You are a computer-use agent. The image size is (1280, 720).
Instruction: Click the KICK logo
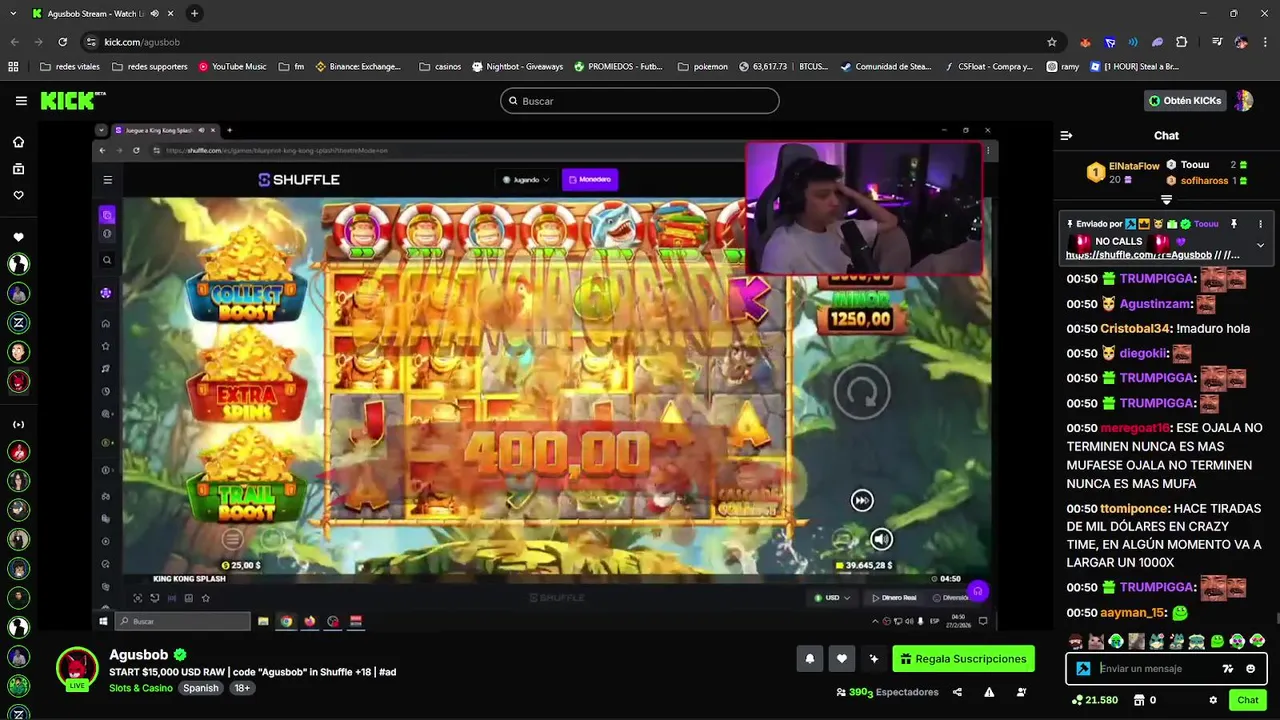coord(73,101)
